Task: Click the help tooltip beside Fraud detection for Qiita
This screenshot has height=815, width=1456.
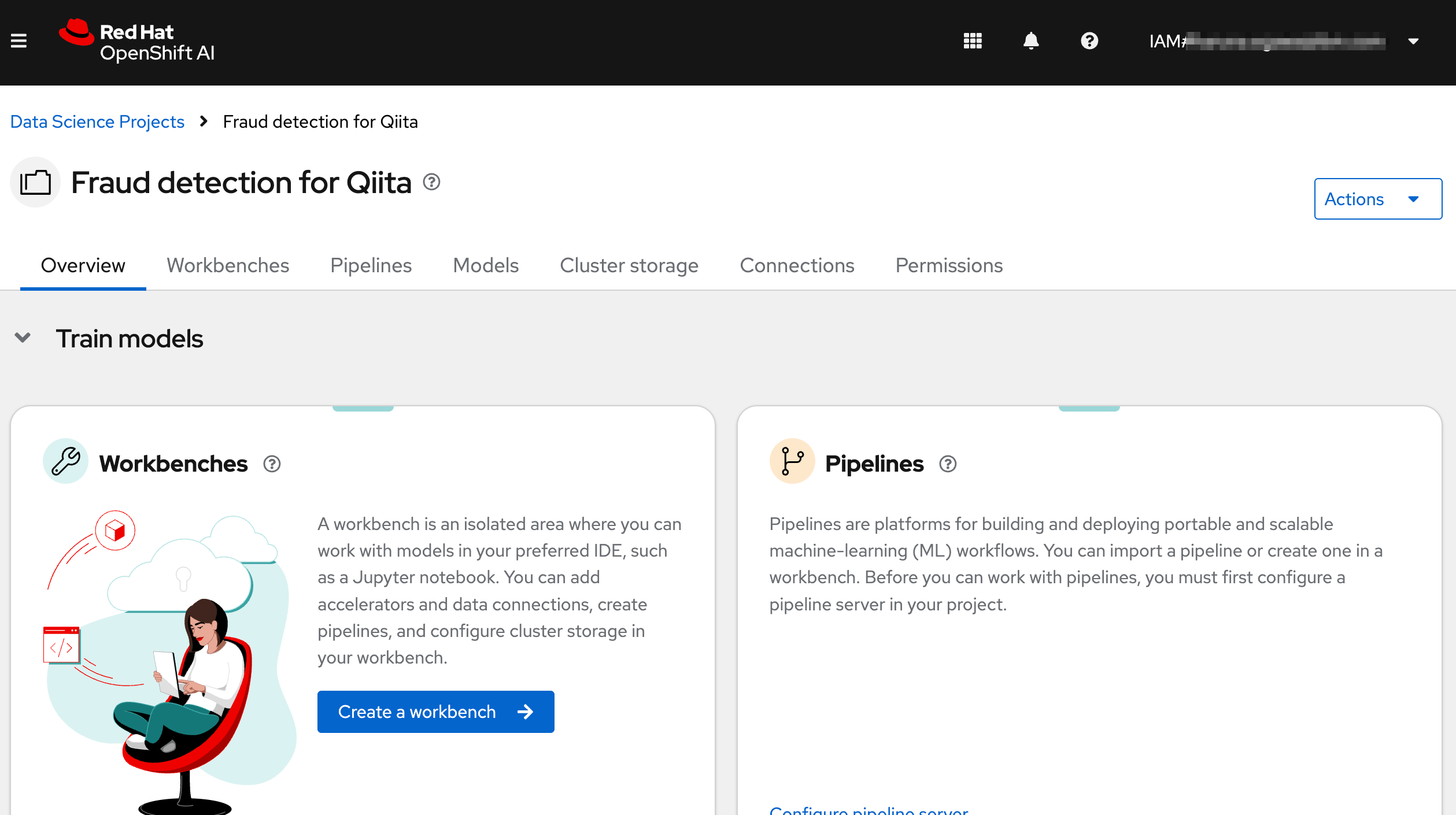Action: pos(430,182)
